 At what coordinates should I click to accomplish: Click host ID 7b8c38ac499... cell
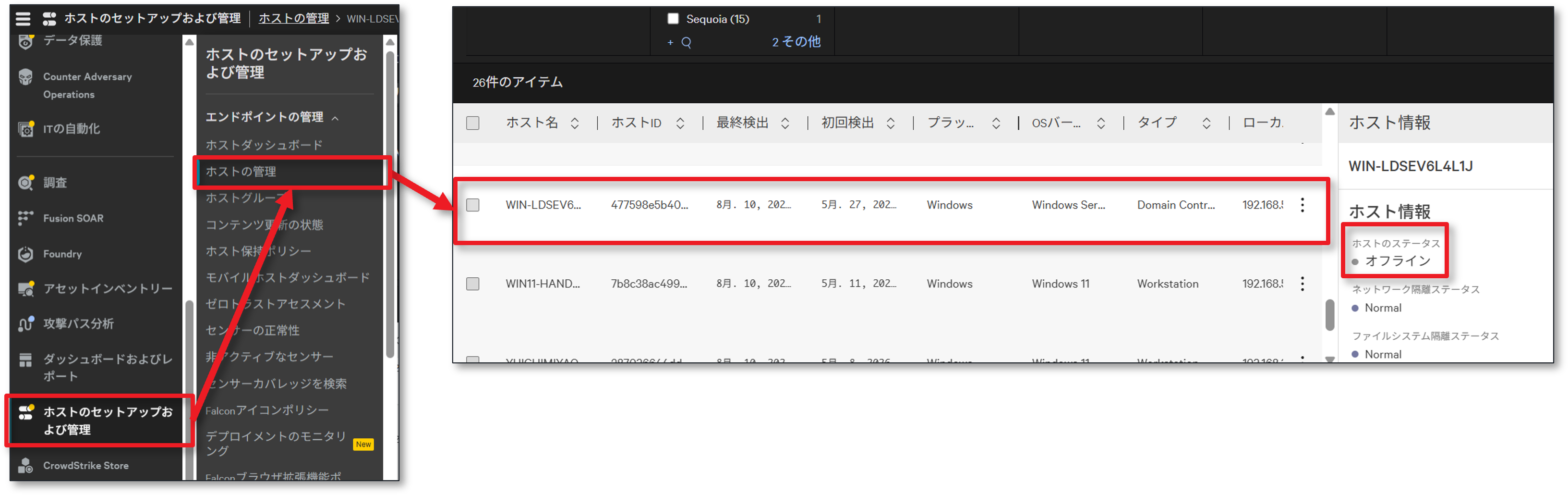(x=649, y=284)
